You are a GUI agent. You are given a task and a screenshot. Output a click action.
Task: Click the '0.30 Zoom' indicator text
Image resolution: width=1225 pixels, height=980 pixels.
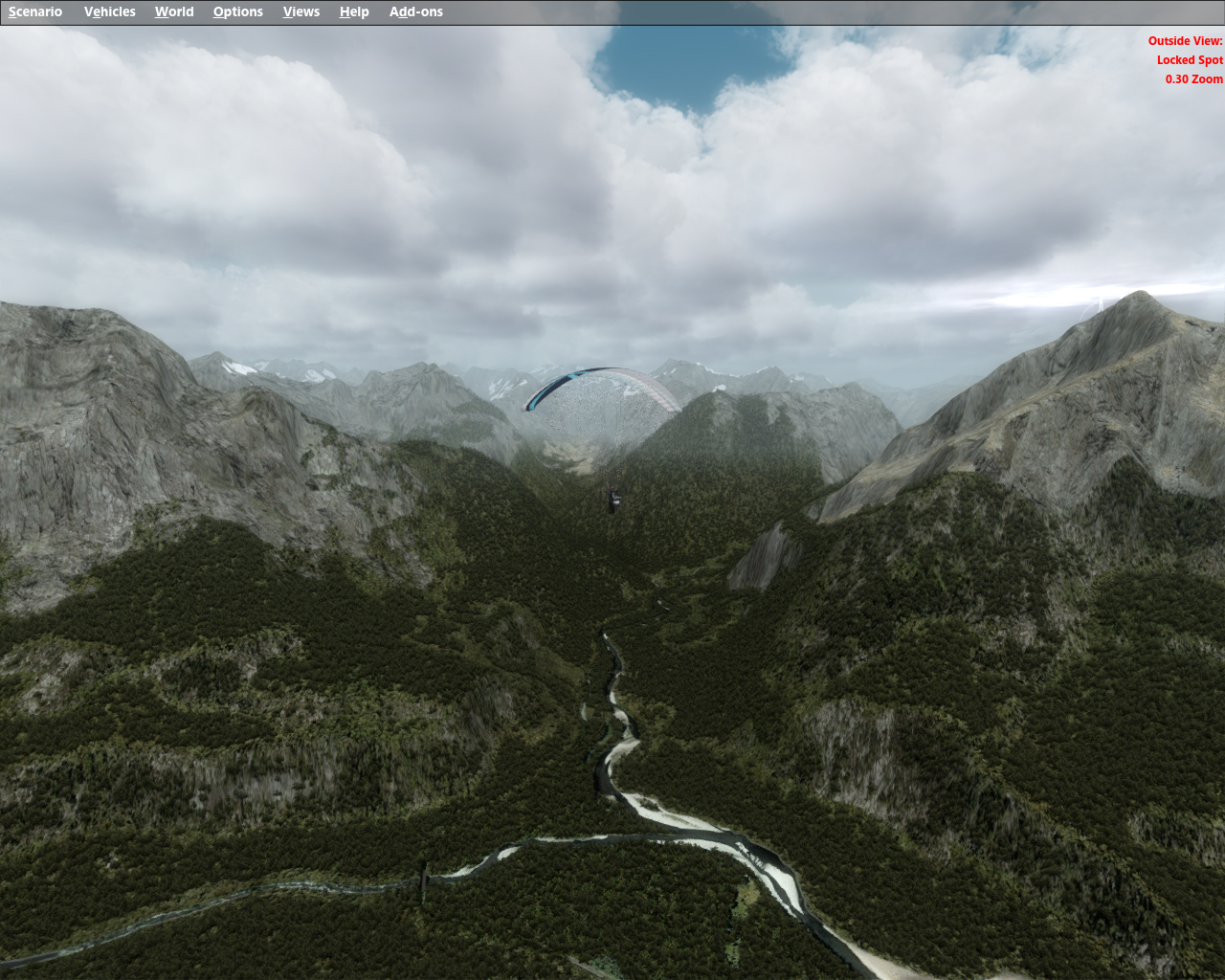pos(1193,79)
